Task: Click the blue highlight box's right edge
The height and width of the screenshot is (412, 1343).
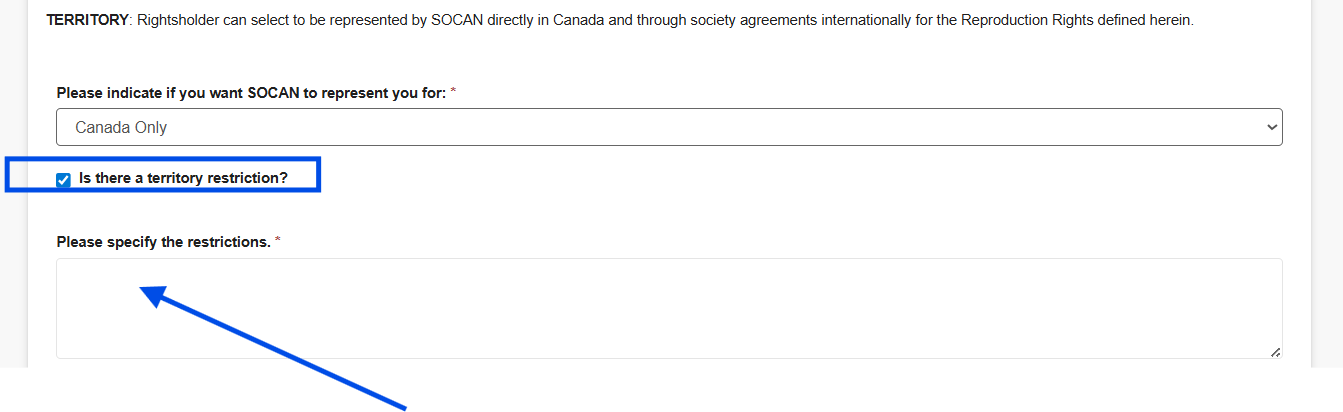Action: coord(318,174)
